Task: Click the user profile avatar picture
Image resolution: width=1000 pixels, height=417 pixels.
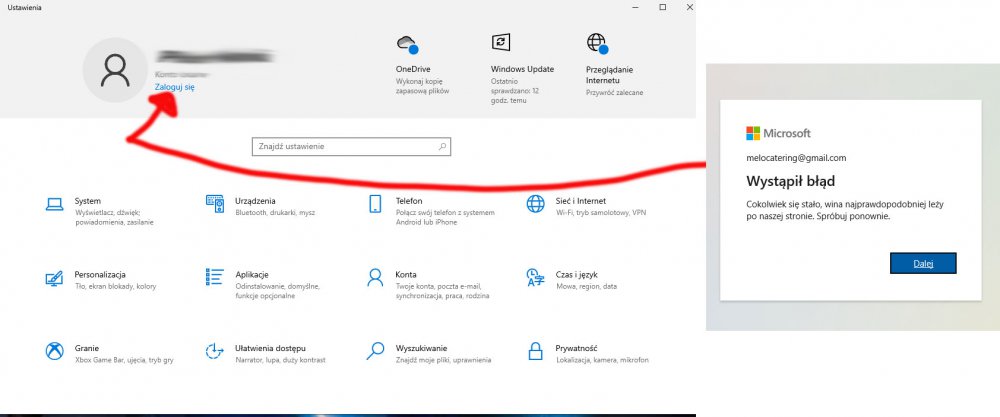Action: click(116, 69)
